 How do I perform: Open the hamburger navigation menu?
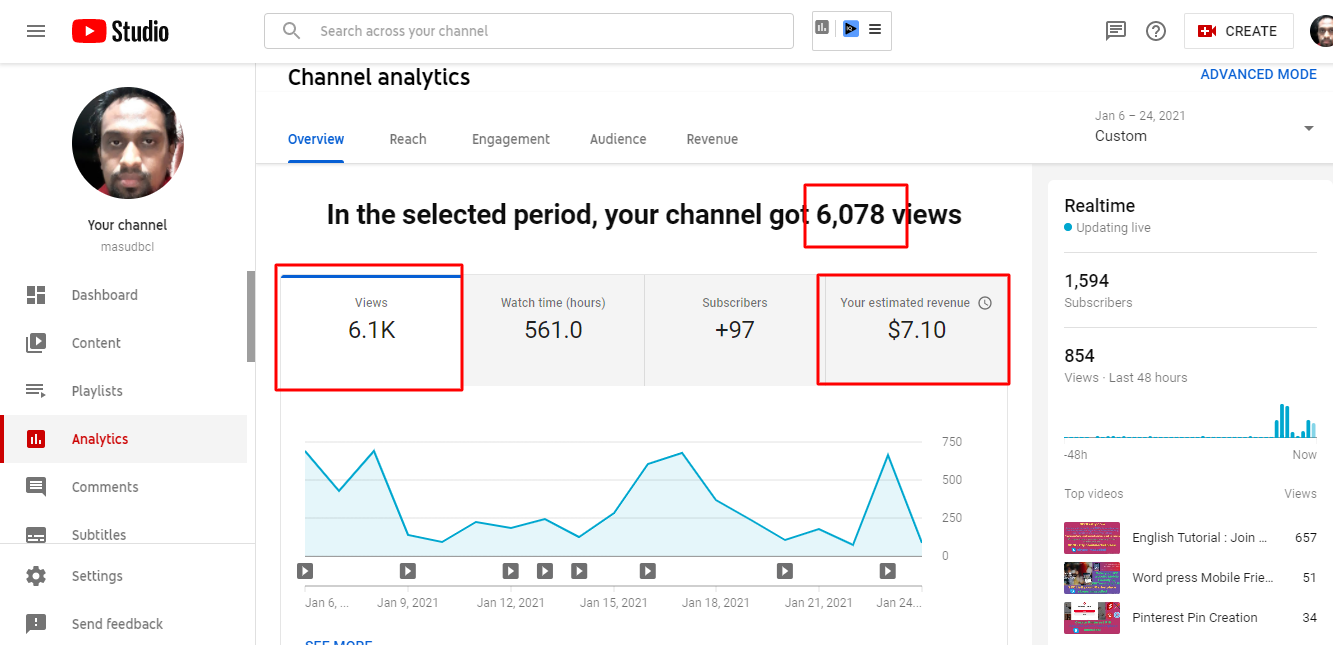tap(36, 31)
